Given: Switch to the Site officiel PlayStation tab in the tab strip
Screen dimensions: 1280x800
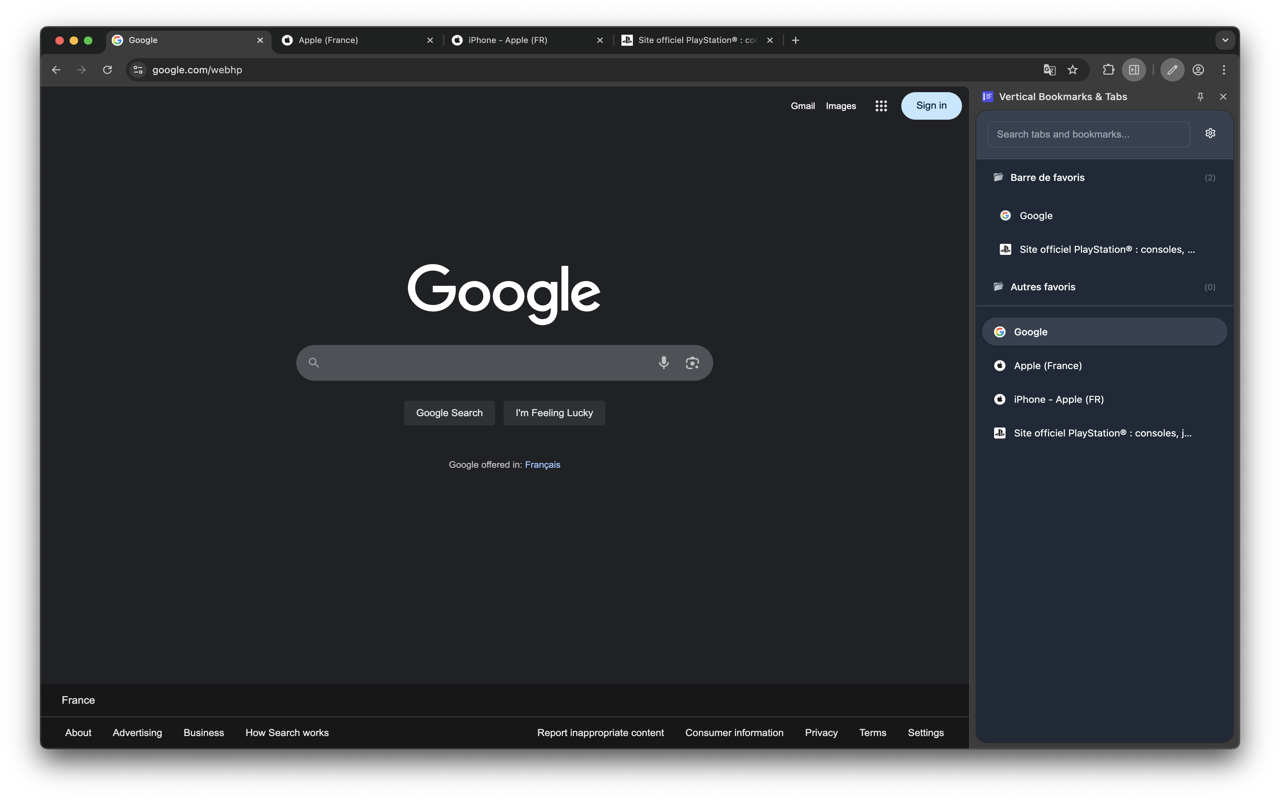Looking at the screenshot, I should click(x=697, y=40).
